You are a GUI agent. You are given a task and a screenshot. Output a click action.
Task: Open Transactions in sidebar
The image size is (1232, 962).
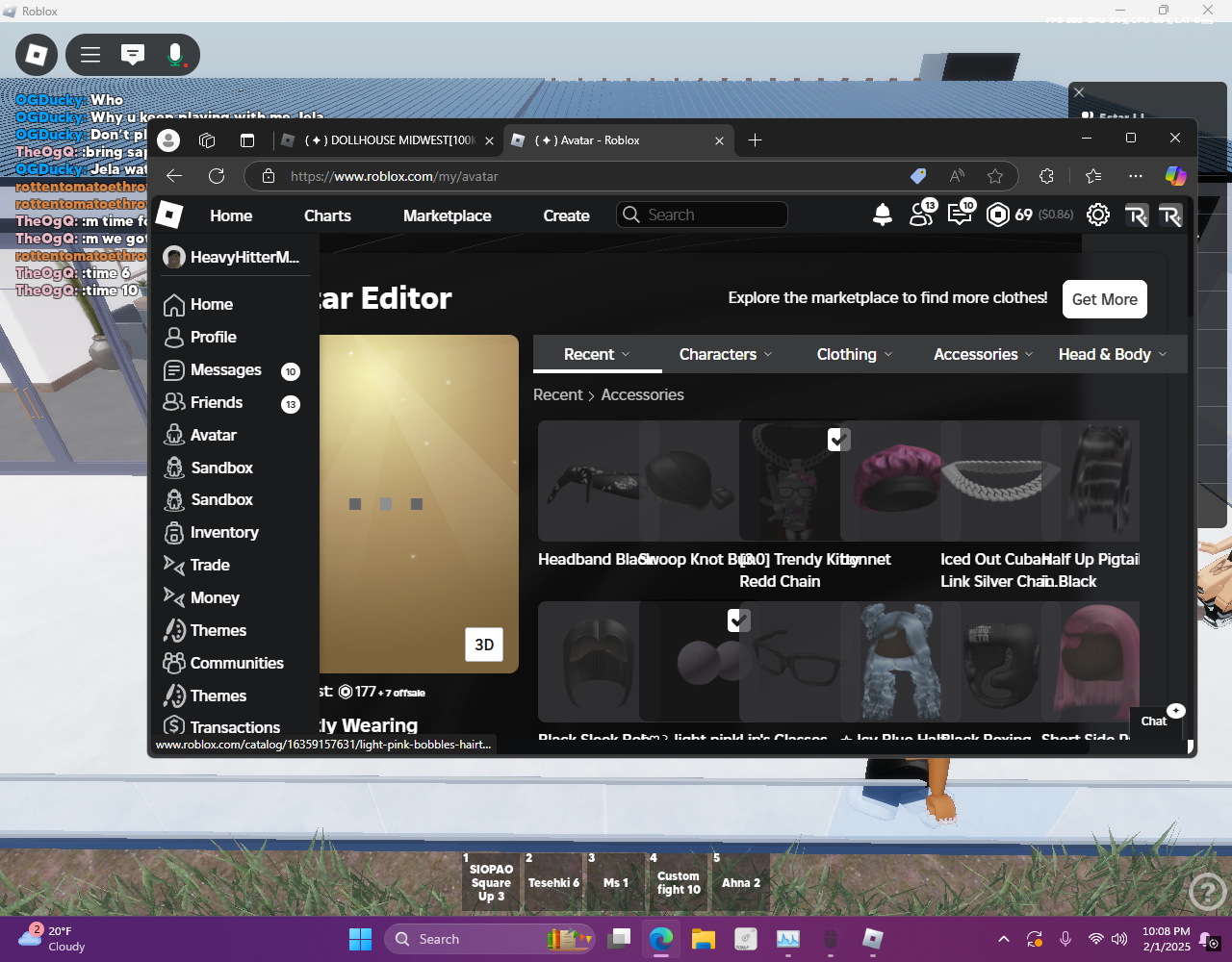pos(222,726)
